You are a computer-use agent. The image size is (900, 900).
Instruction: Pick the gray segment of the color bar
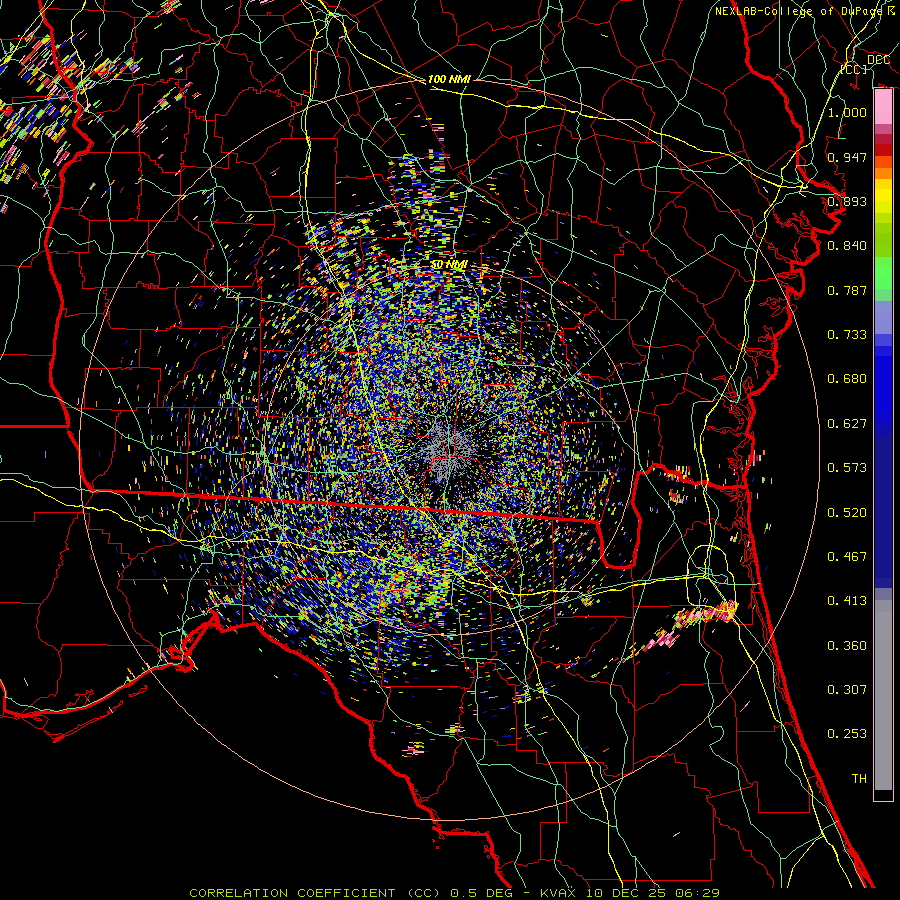[883, 695]
